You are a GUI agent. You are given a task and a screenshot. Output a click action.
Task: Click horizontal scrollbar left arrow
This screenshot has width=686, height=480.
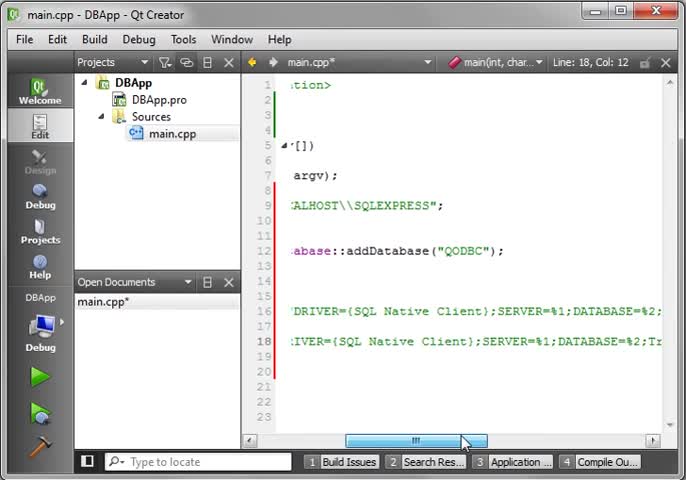tap(250, 440)
